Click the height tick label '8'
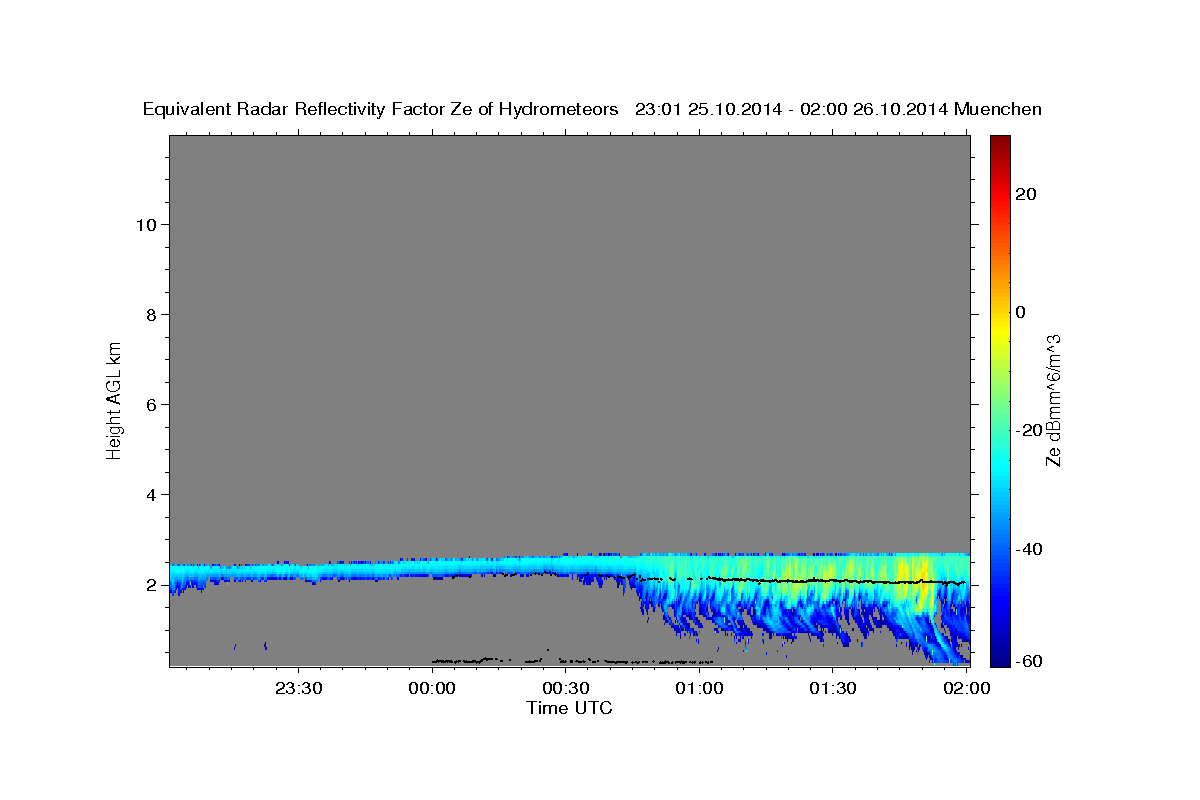 tap(150, 314)
